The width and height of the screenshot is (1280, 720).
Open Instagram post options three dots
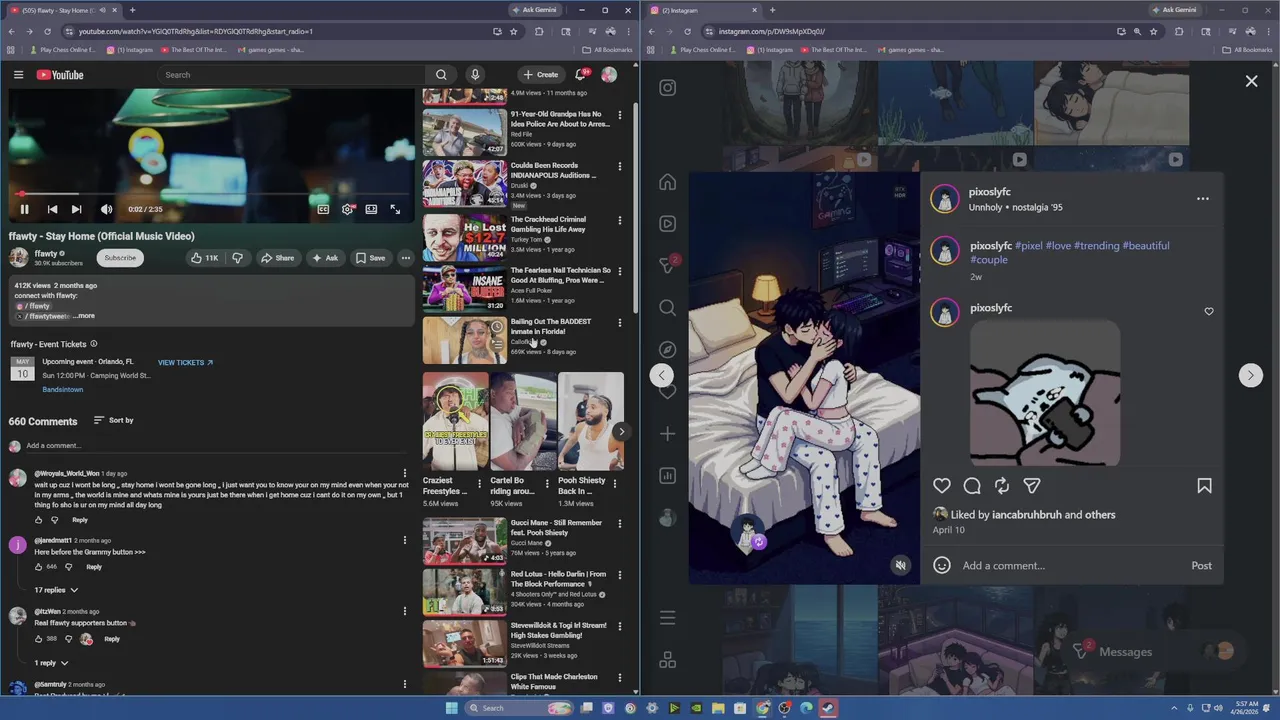[1203, 199]
